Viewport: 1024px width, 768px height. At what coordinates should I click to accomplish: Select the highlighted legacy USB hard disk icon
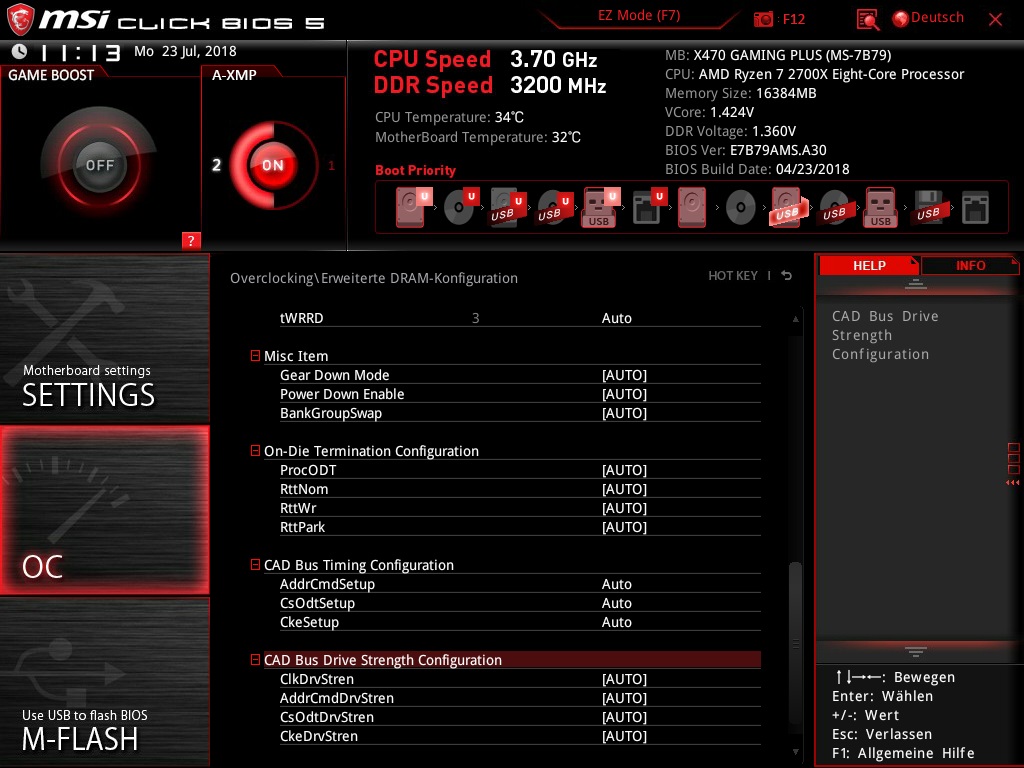(788, 207)
